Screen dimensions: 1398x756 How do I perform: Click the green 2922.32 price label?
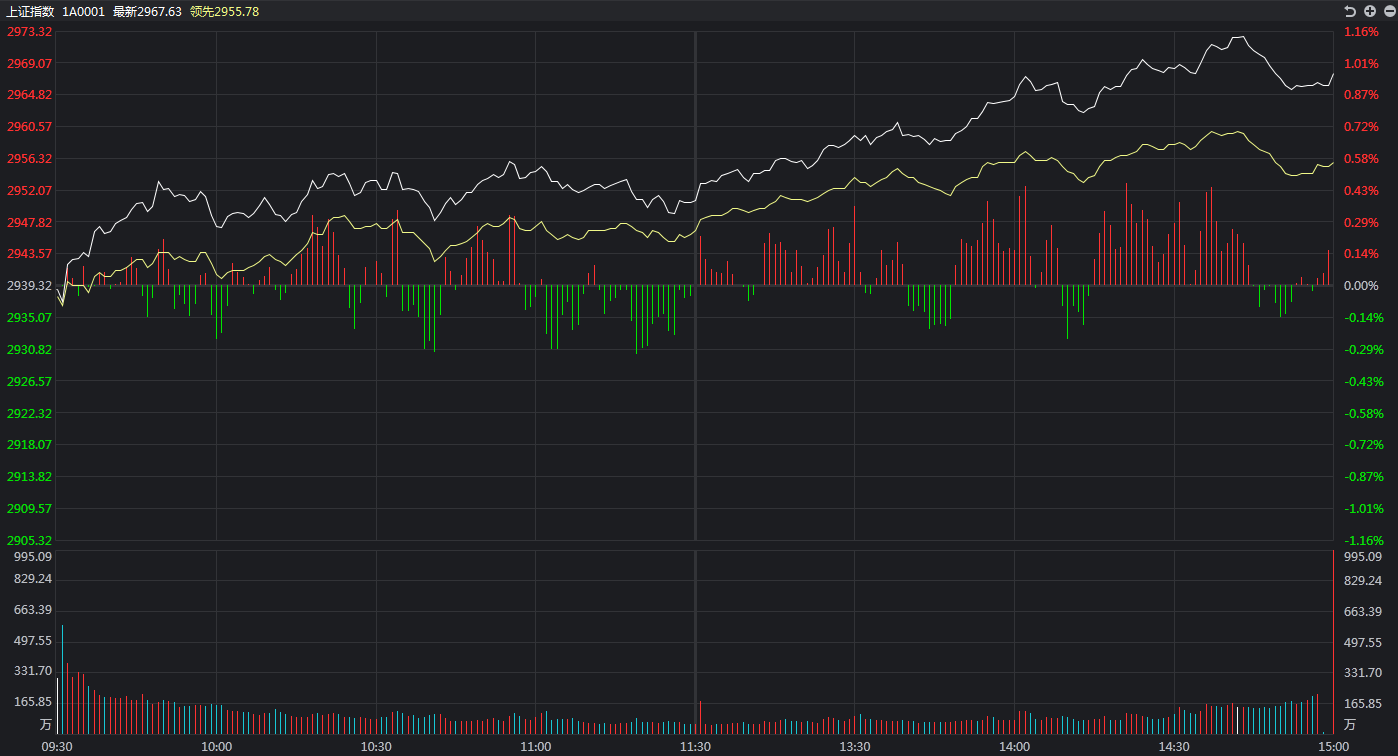pyautogui.click(x=30, y=413)
